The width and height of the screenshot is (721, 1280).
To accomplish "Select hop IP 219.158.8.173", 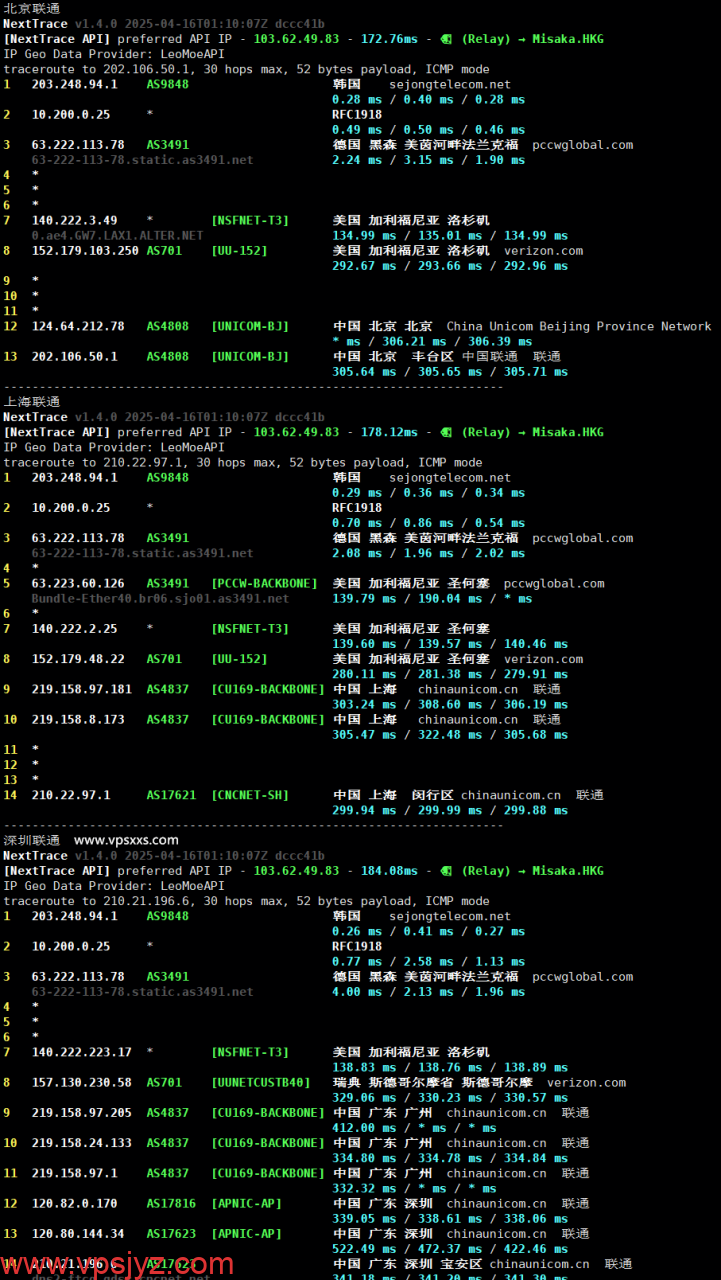I will (78, 719).
